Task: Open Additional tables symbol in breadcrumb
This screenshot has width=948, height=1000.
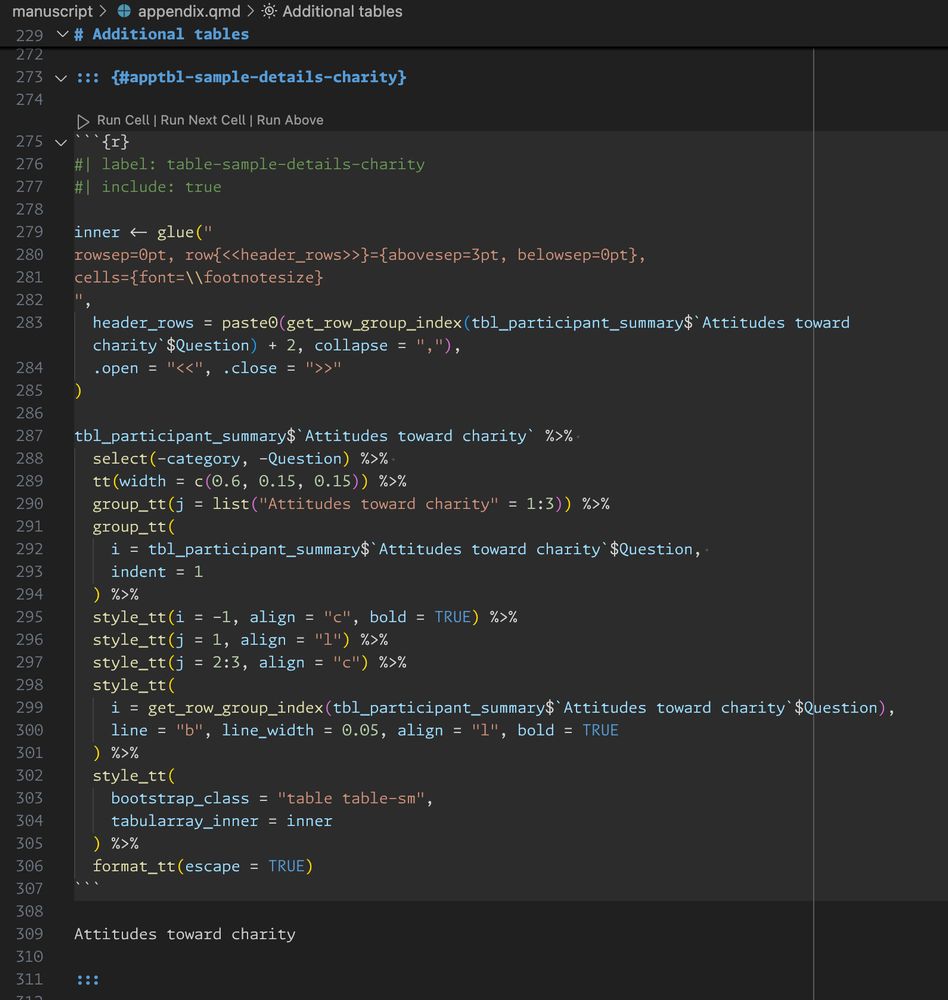Action: pyautogui.click(x=342, y=11)
